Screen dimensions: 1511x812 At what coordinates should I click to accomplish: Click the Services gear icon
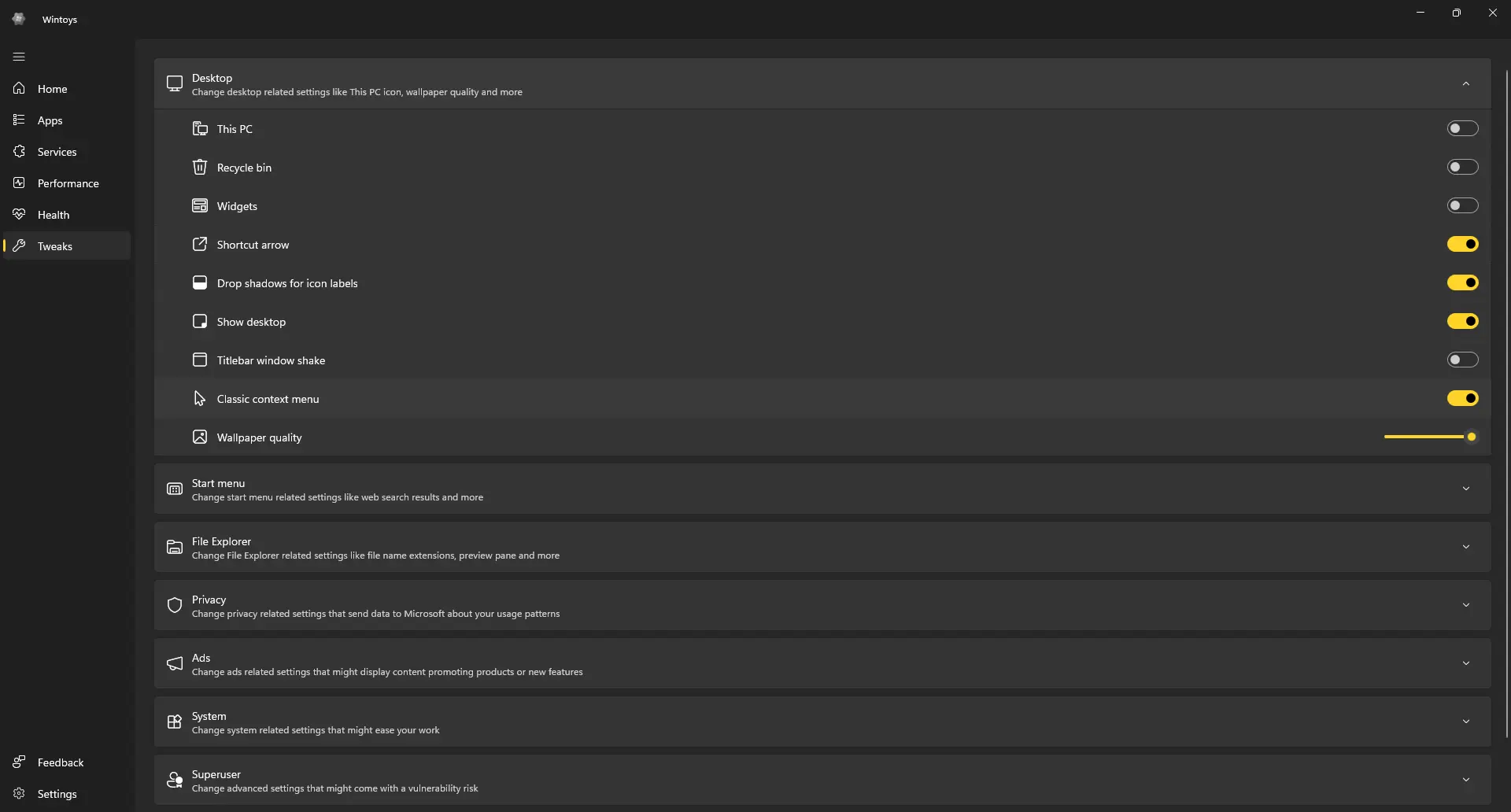point(19,151)
